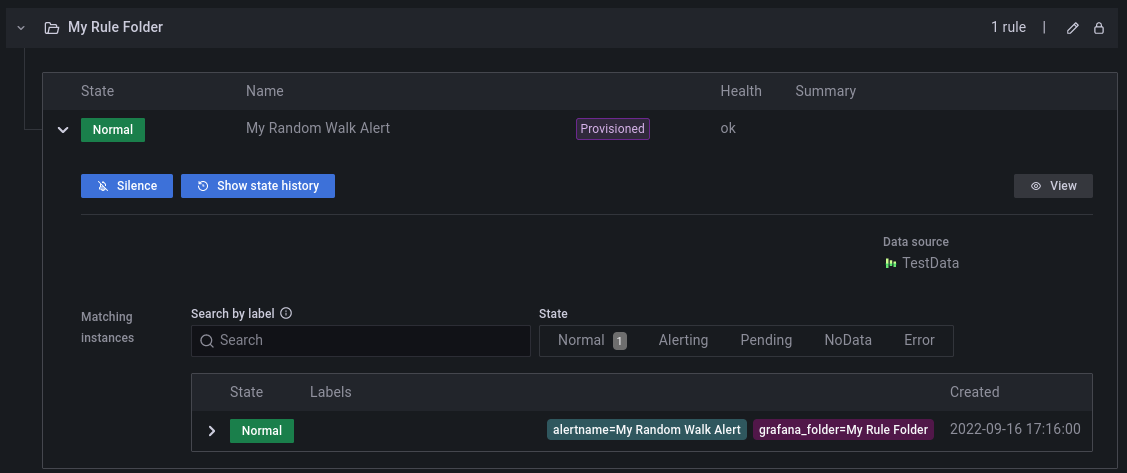
Task: Expand the Normal alert instance row
Action: point(211,431)
